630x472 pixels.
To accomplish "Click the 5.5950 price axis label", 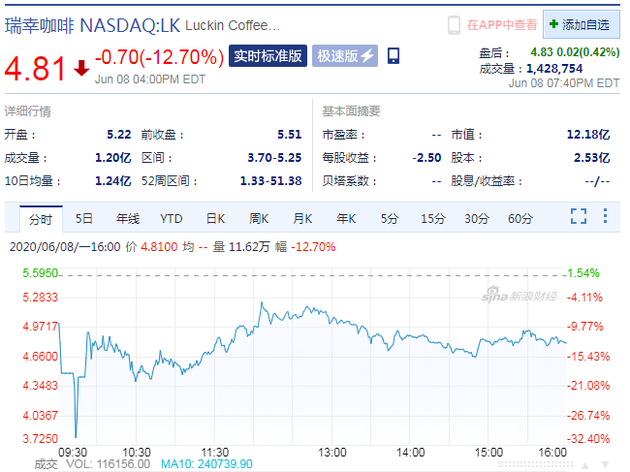I will (40, 273).
